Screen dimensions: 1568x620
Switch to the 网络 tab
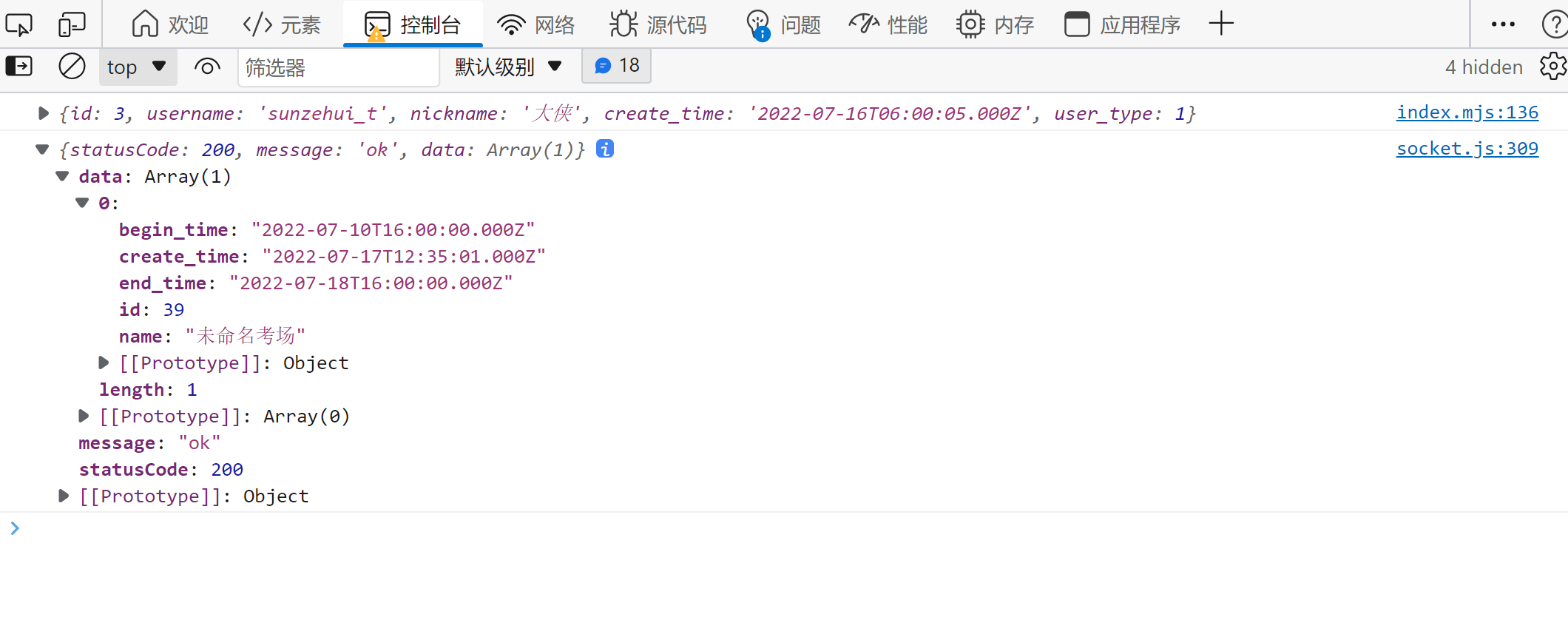536,24
